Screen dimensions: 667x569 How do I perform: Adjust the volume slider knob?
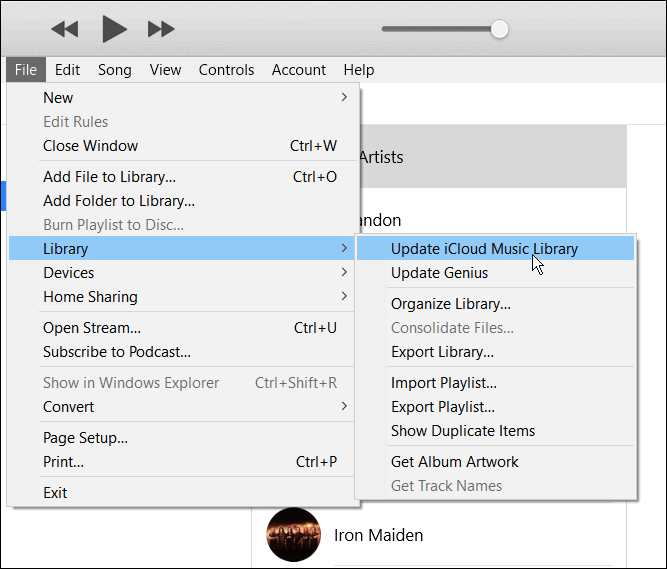[499, 29]
